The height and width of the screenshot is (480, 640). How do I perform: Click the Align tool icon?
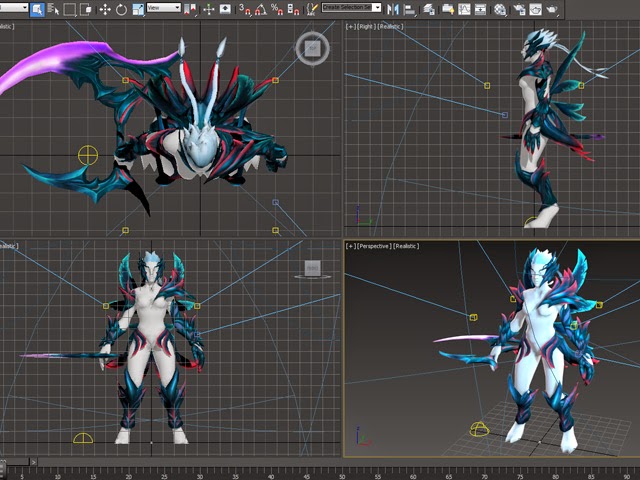tap(409, 9)
